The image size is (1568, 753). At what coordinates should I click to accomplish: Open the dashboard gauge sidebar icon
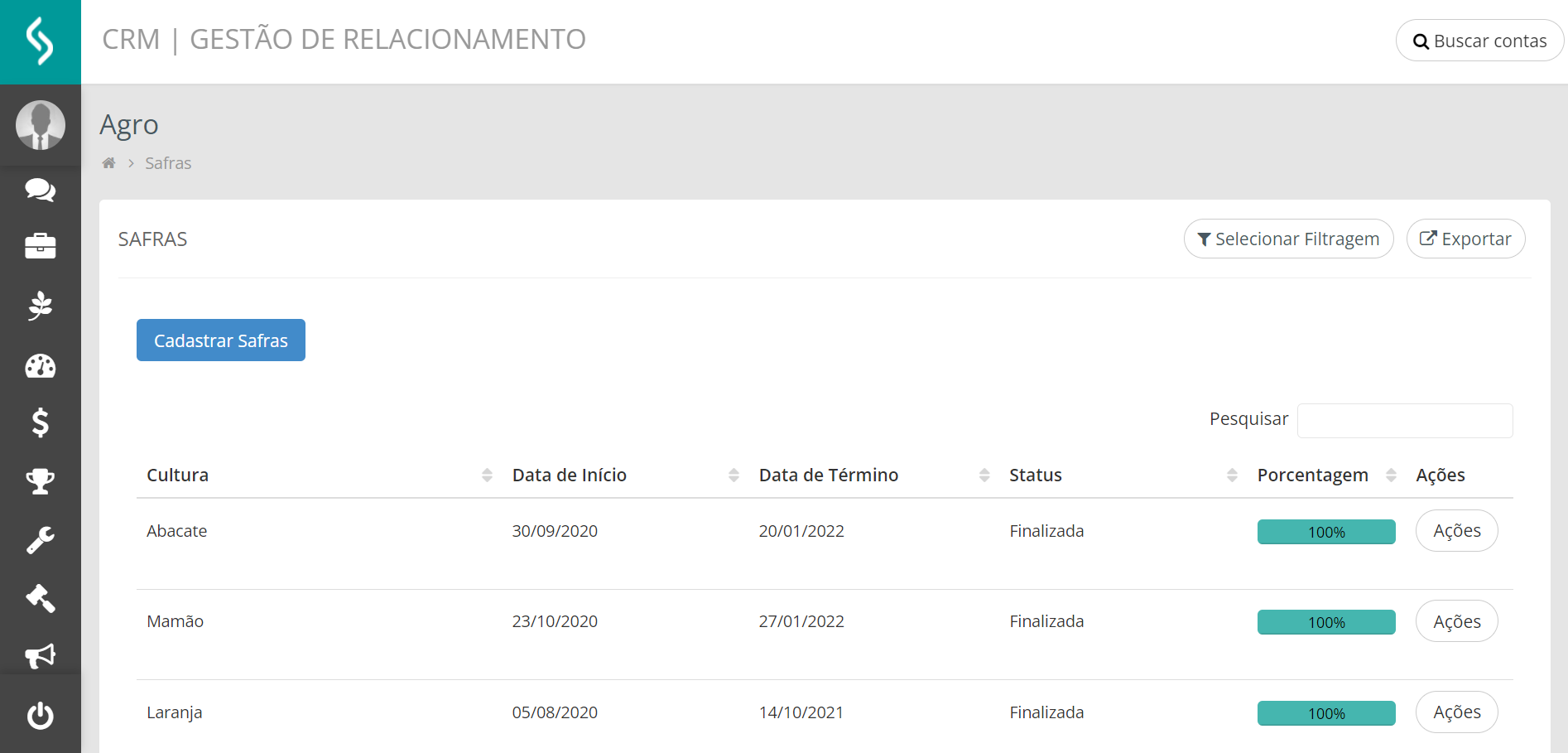coord(40,366)
